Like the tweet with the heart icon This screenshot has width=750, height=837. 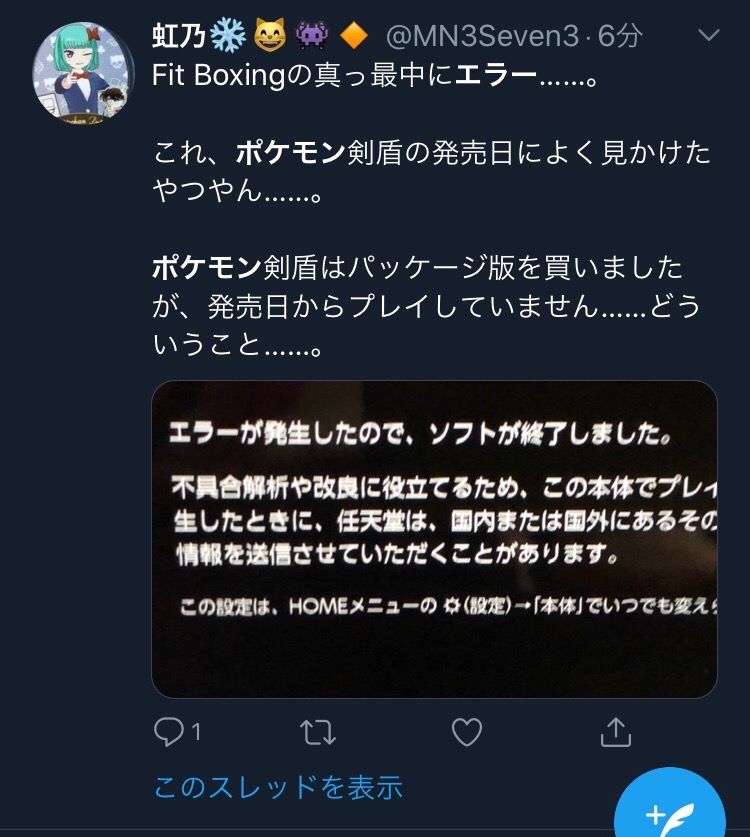467,732
